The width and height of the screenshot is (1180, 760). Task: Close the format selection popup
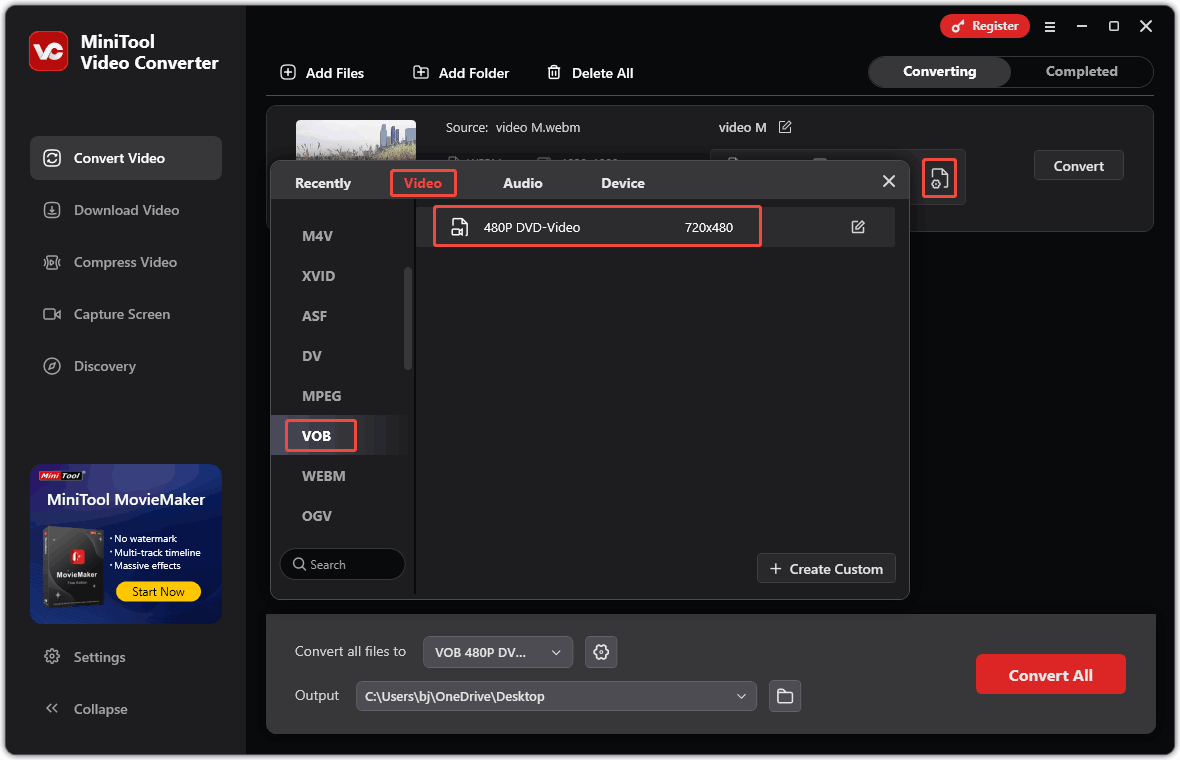click(889, 181)
